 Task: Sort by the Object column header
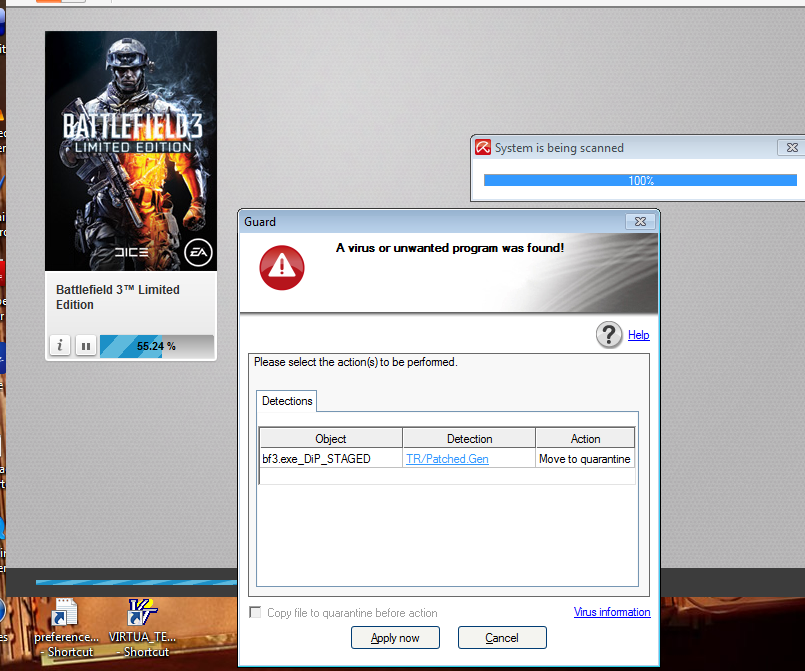tap(331, 438)
